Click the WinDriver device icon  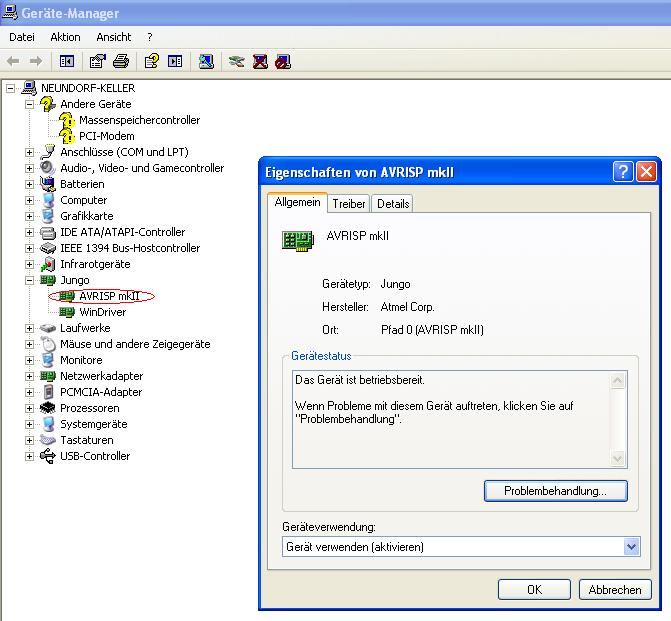(67, 312)
